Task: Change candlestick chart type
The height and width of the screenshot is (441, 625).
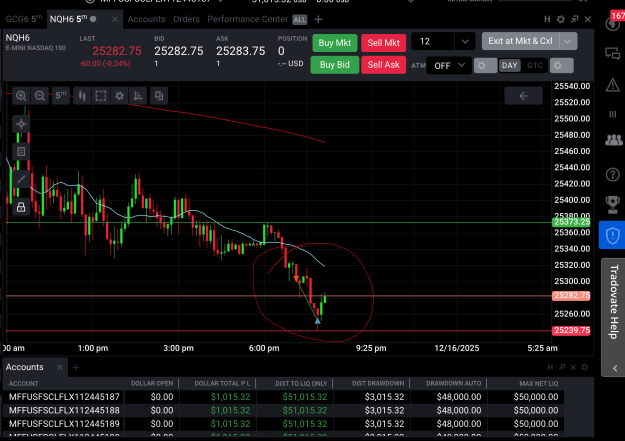Action: (82, 96)
